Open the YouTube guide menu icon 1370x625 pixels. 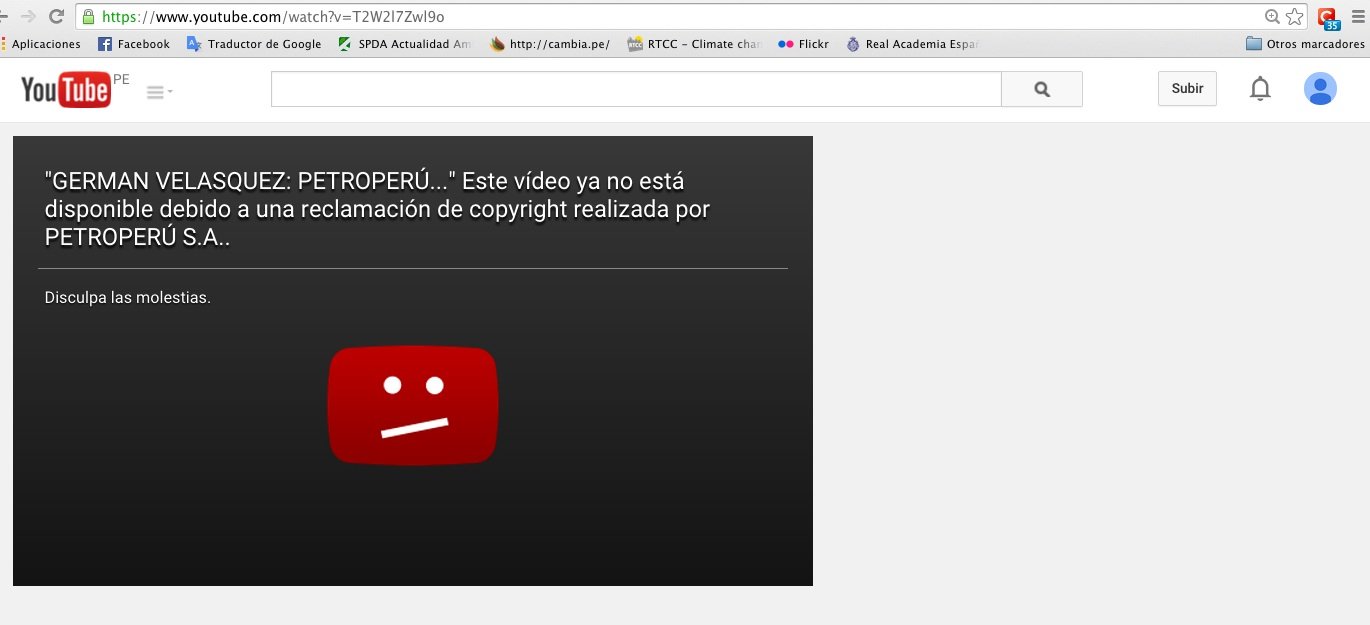159,92
